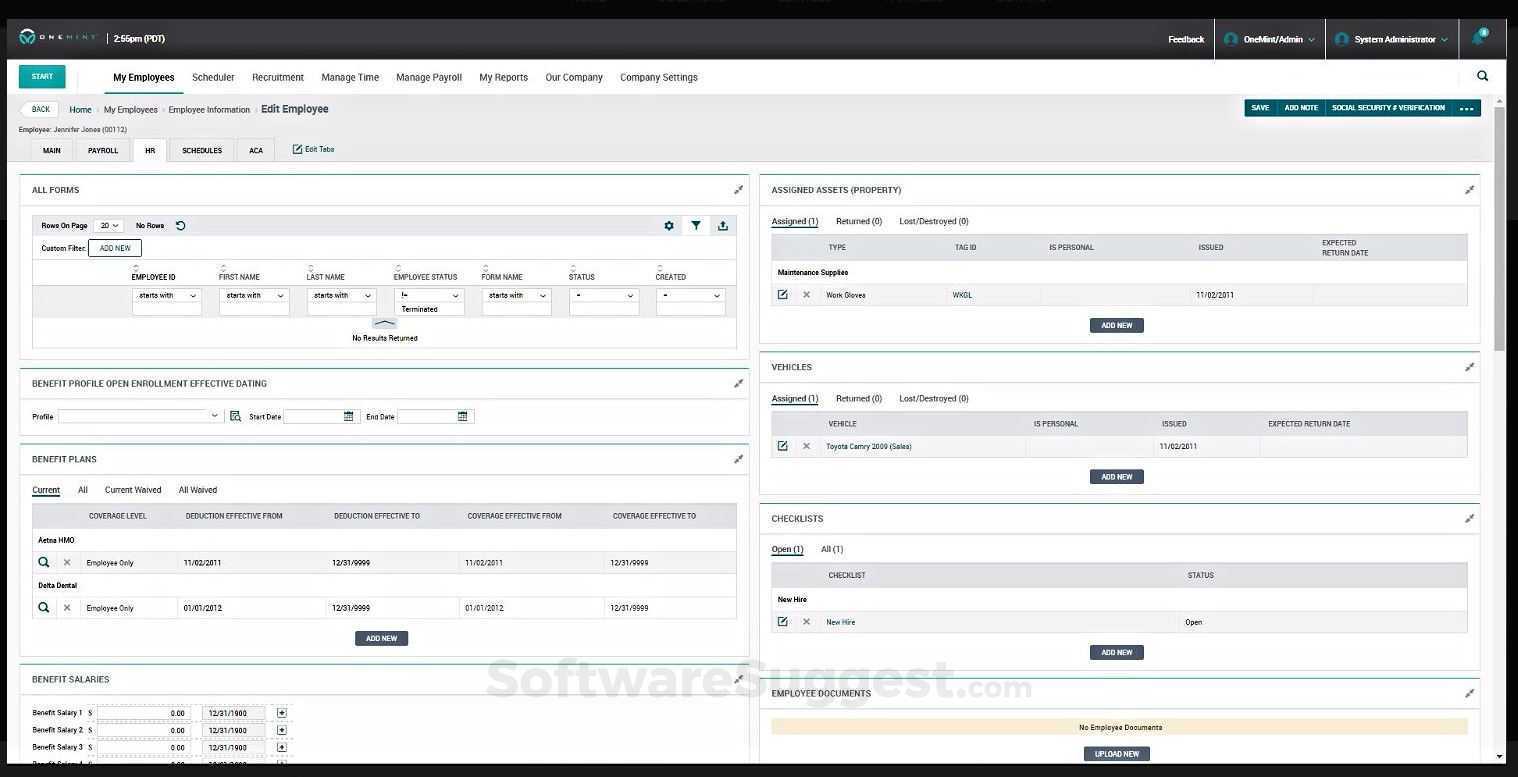Add history for Benefit Salary 1
Image resolution: width=1518 pixels, height=777 pixels.
282,713
